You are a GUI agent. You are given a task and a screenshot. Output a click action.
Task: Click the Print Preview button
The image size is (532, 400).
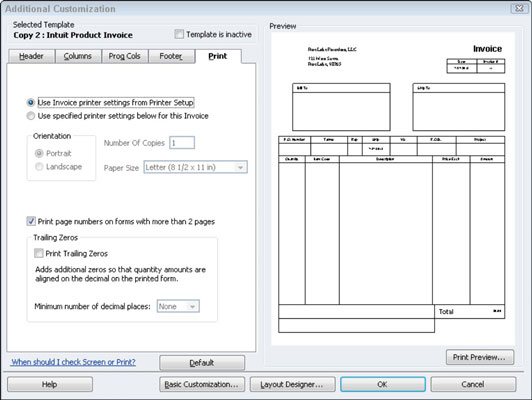click(480, 357)
